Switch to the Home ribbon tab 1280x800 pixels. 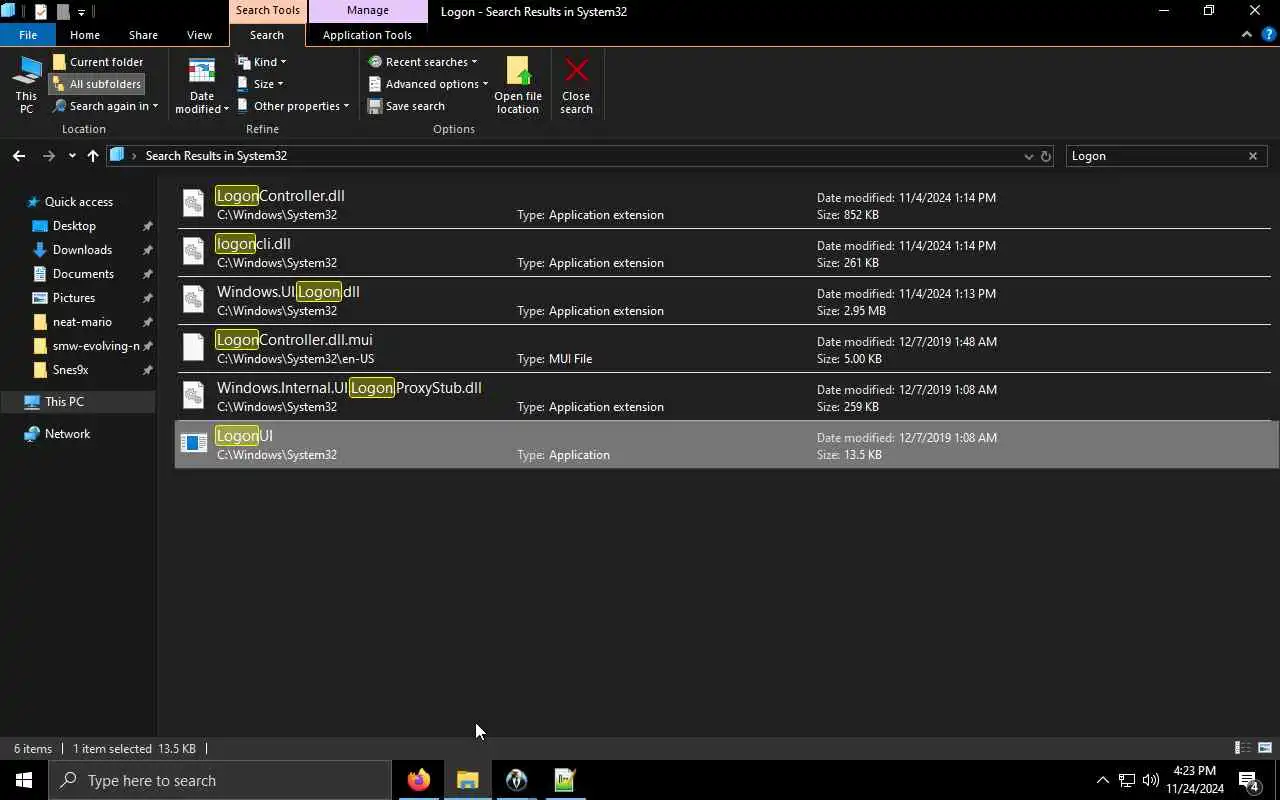click(x=85, y=35)
